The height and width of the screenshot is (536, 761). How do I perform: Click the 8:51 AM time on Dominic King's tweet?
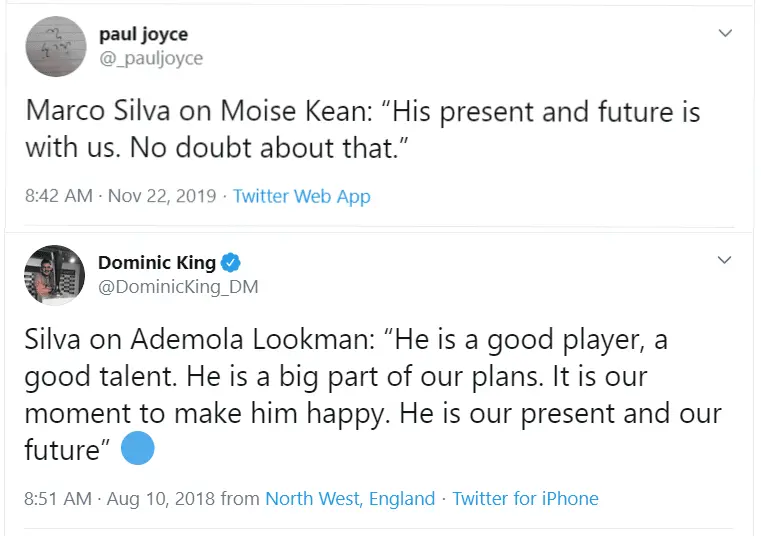[x=58, y=498]
